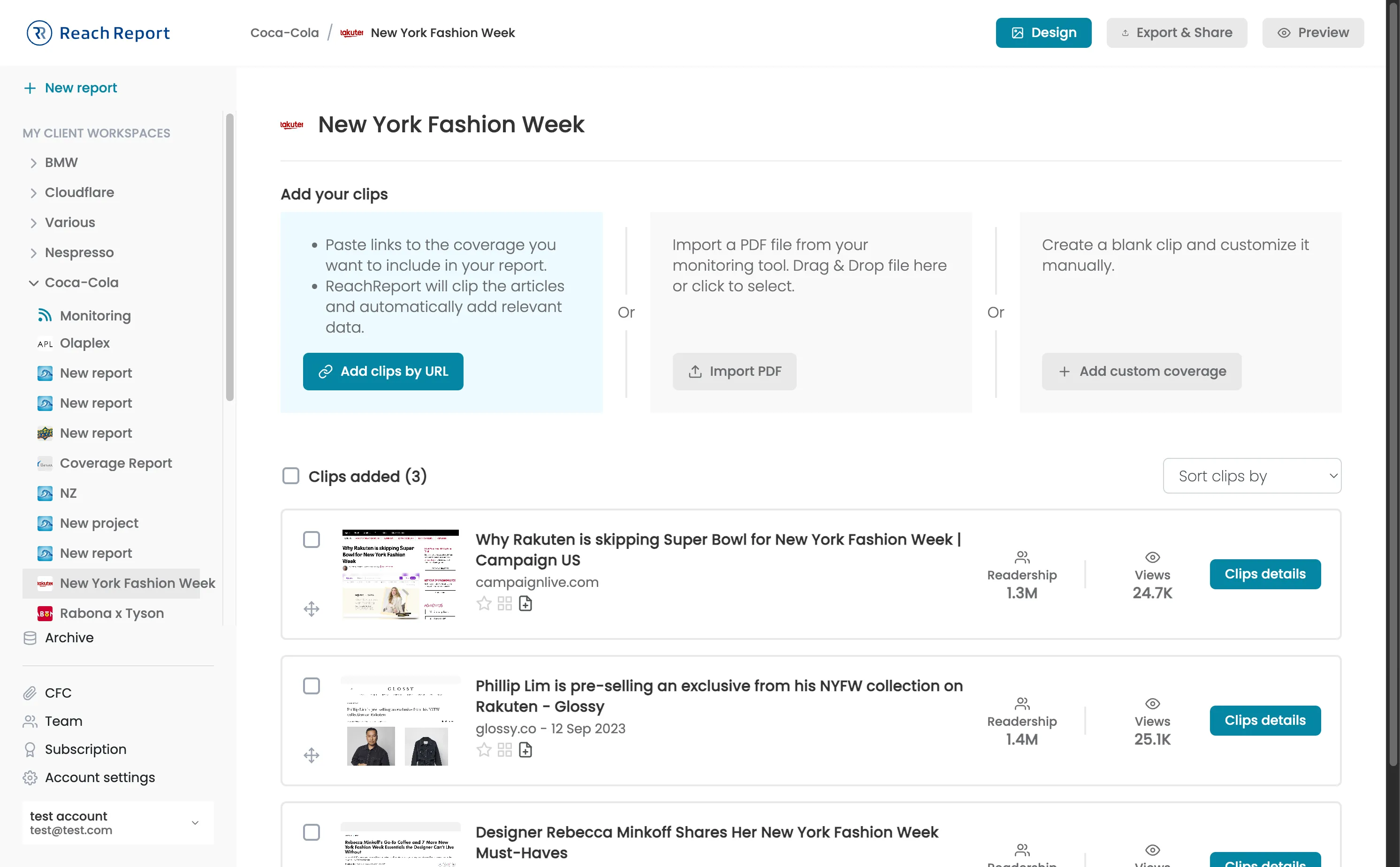This screenshot has height=867, width=1400.
Task: Expand the BMW workspace
Action: point(33,162)
